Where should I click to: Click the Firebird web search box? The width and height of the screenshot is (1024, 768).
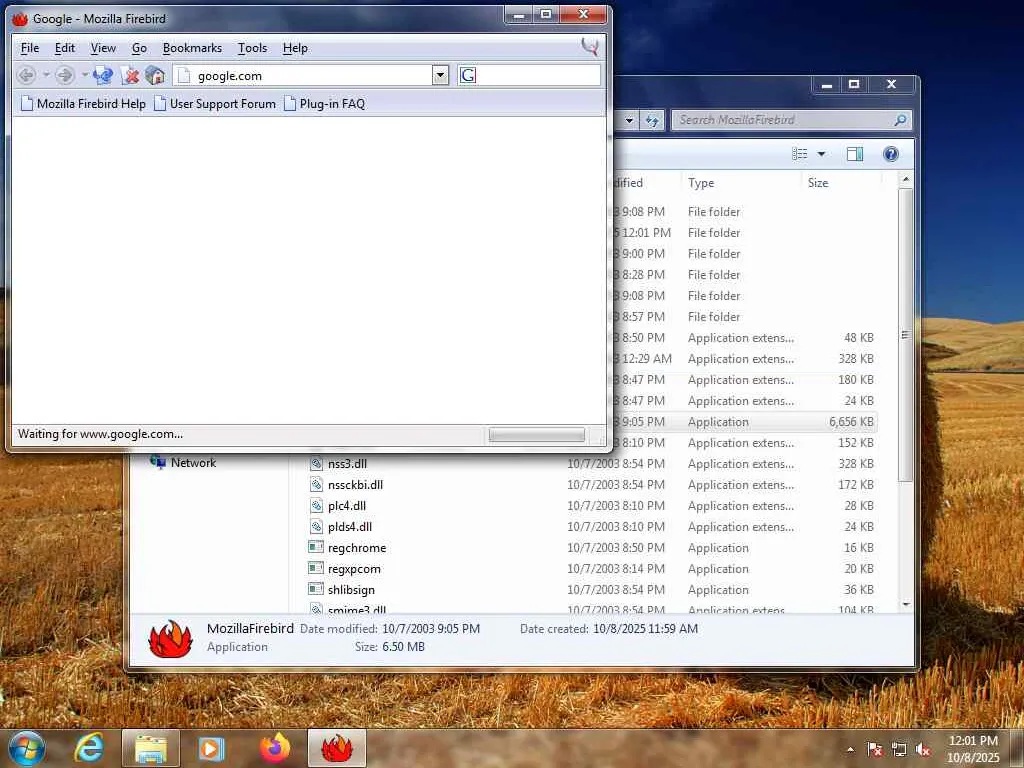pyautogui.click(x=529, y=75)
